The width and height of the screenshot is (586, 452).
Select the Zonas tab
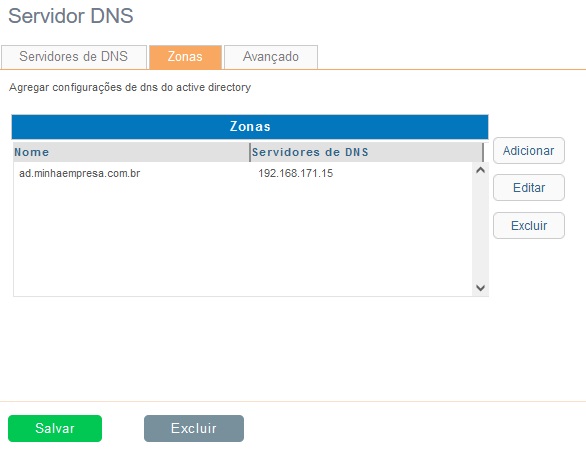[185, 57]
